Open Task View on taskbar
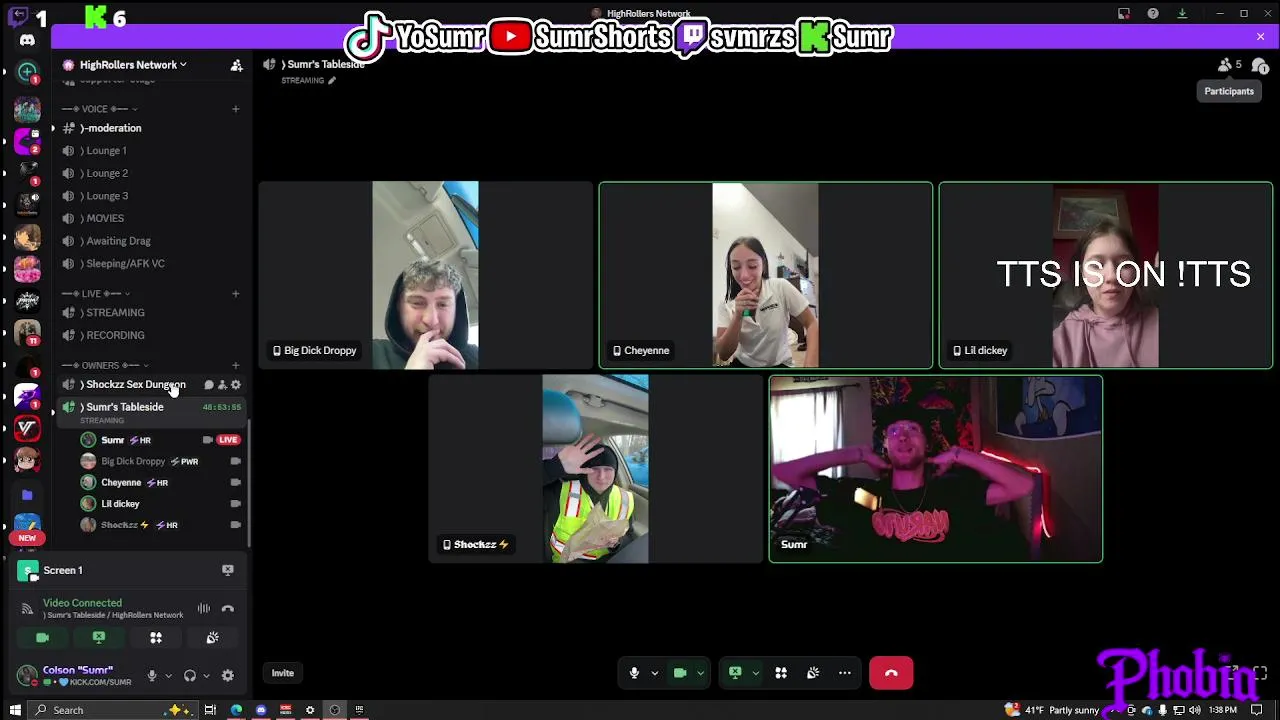The image size is (1280, 720). click(210, 710)
